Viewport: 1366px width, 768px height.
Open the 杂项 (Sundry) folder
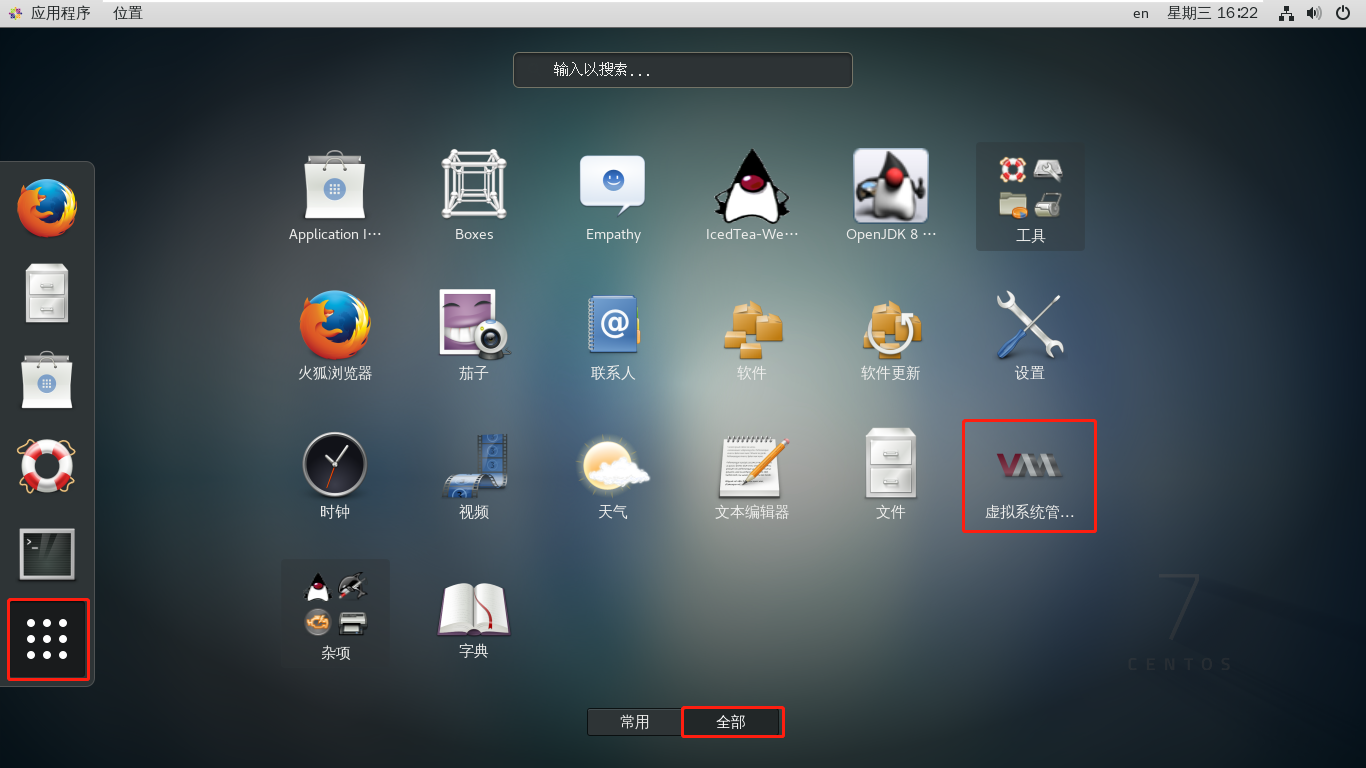point(335,613)
